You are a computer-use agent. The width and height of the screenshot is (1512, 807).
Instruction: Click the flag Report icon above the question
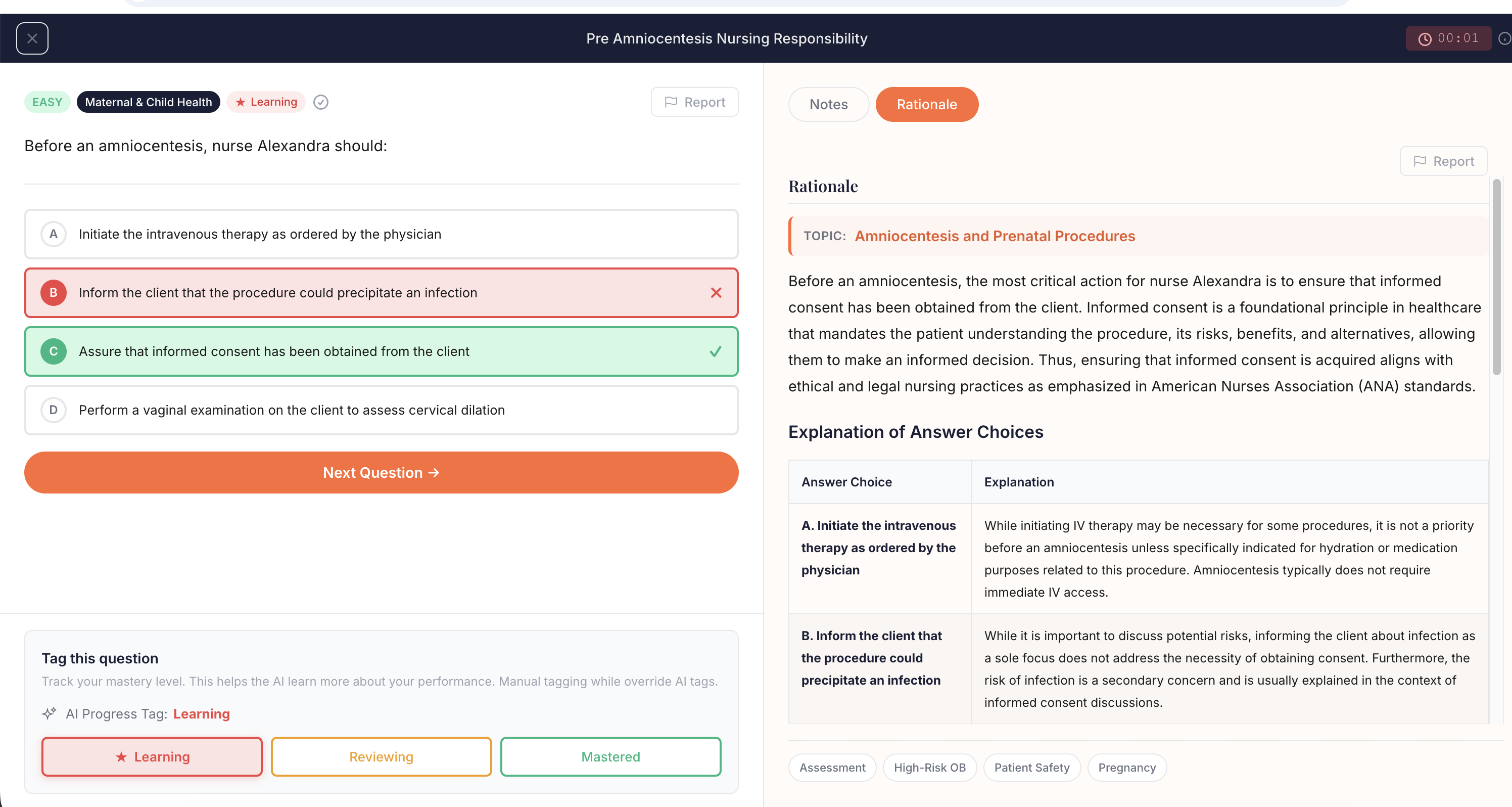[672, 102]
